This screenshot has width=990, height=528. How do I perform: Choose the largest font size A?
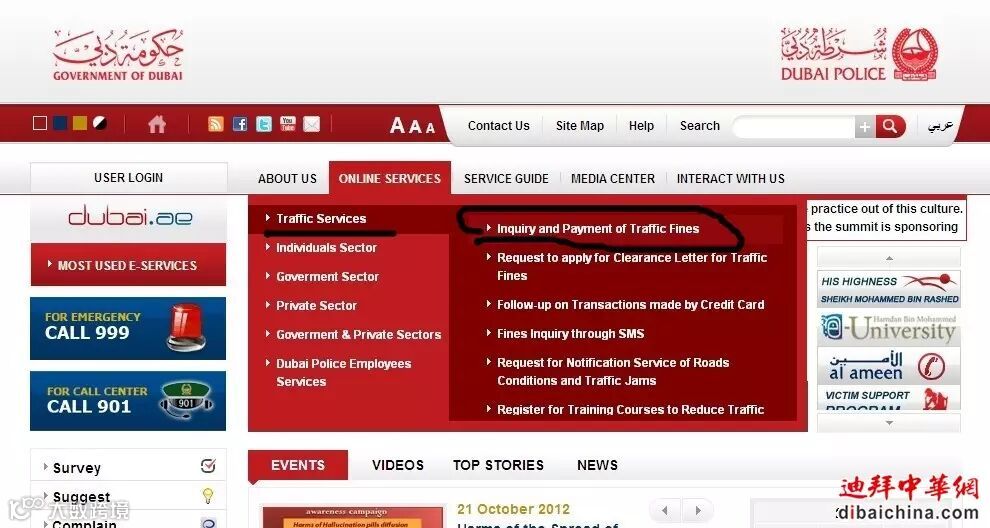[397, 125]
